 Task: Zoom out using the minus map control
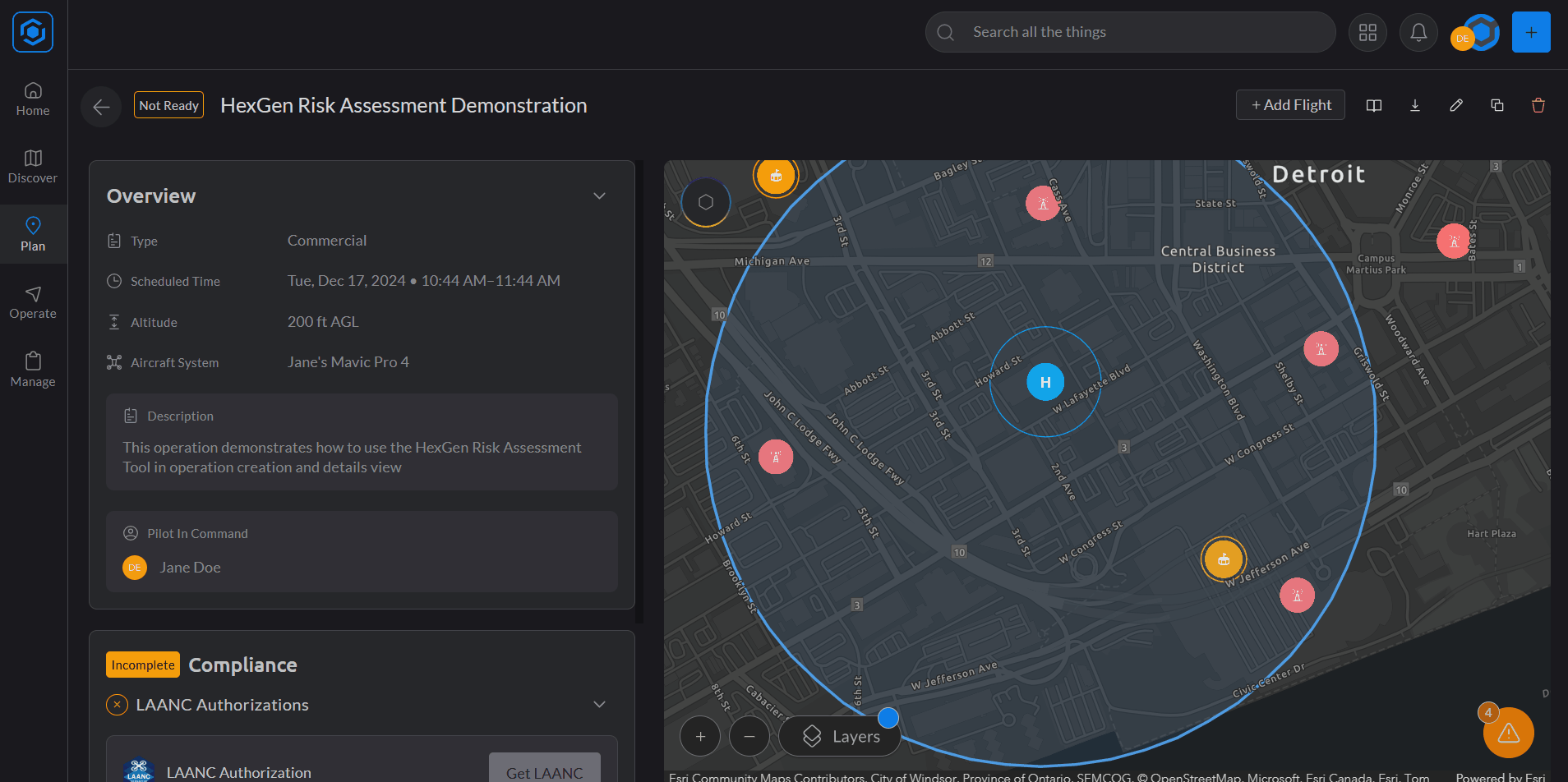749,735
